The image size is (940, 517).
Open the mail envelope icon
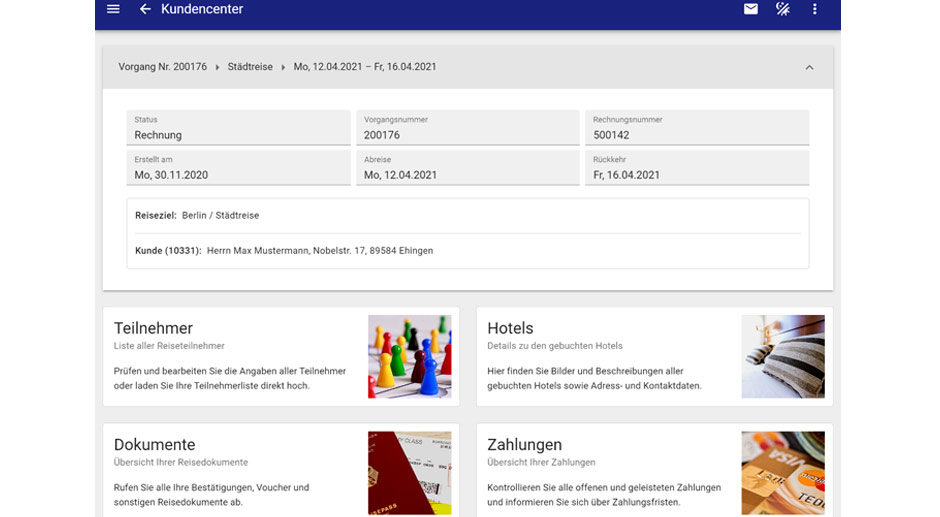[x=751, y=9]
